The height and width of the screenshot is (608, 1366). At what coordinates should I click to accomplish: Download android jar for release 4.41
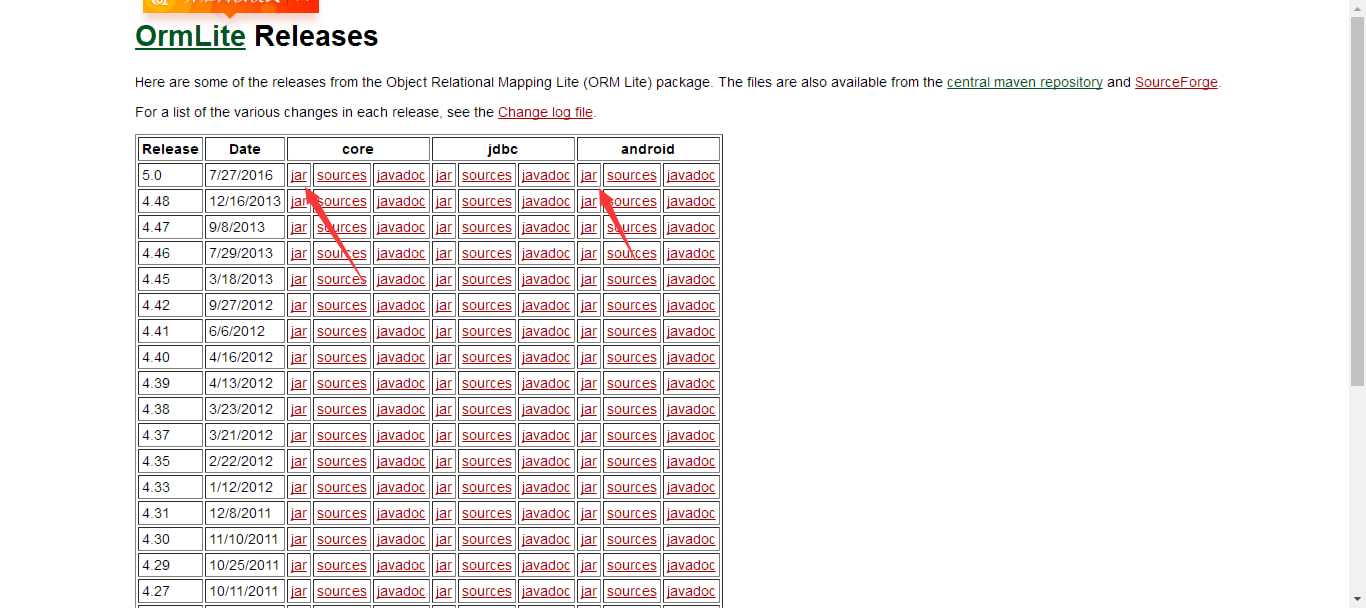[x=589, y=331]
